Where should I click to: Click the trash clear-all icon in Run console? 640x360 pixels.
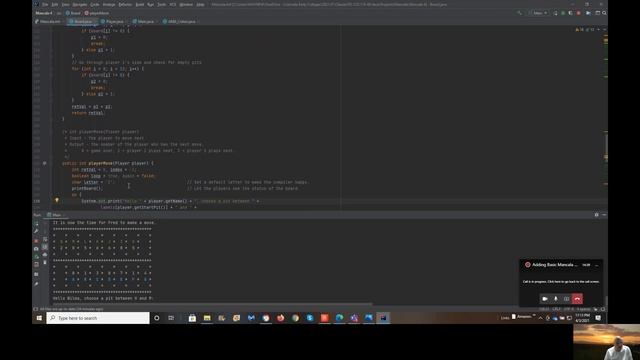pyautogui.click(x=45, y=262)
